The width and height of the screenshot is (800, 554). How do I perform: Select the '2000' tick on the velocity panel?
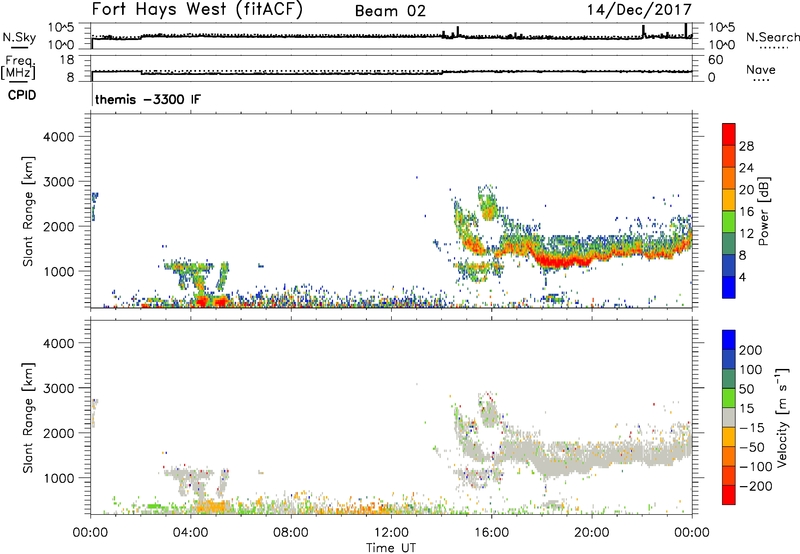click(x=59, y=433)
